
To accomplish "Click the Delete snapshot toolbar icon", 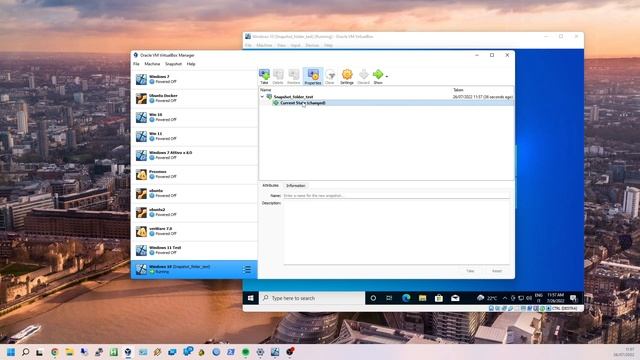I will 278,76.
